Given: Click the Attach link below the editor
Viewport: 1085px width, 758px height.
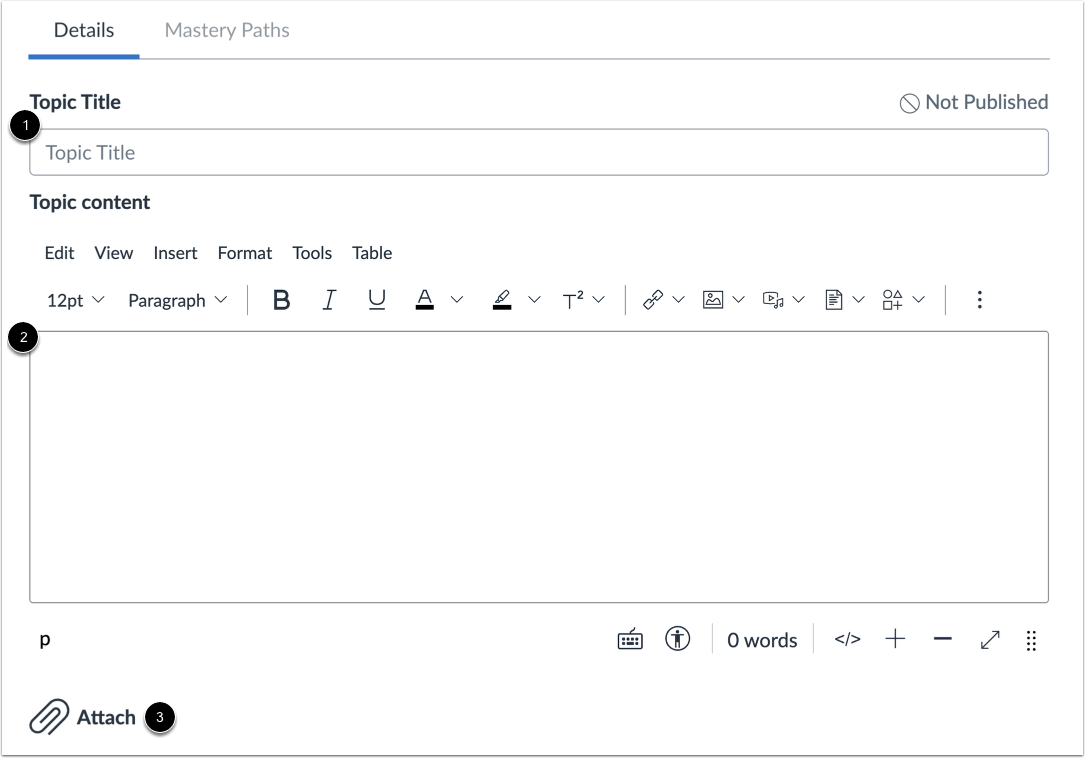Looking at the screenshot, I should tap(107, 717).
